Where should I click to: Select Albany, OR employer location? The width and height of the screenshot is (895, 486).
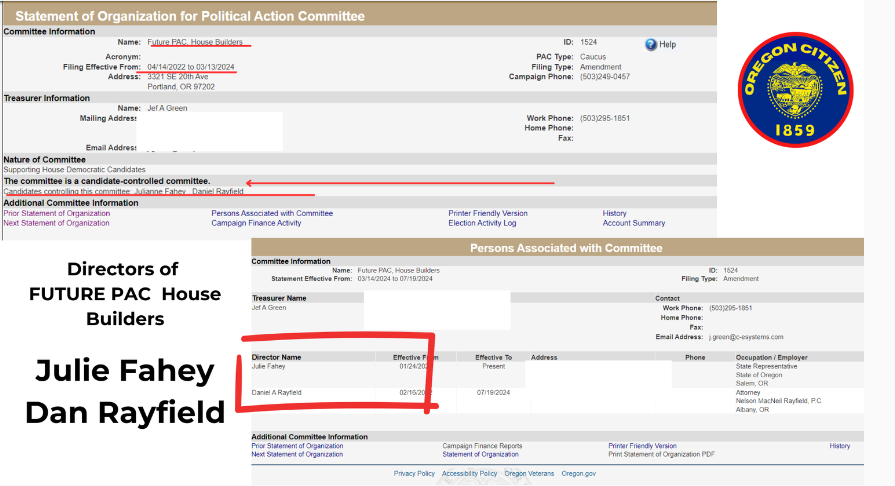tap(752, 409)
